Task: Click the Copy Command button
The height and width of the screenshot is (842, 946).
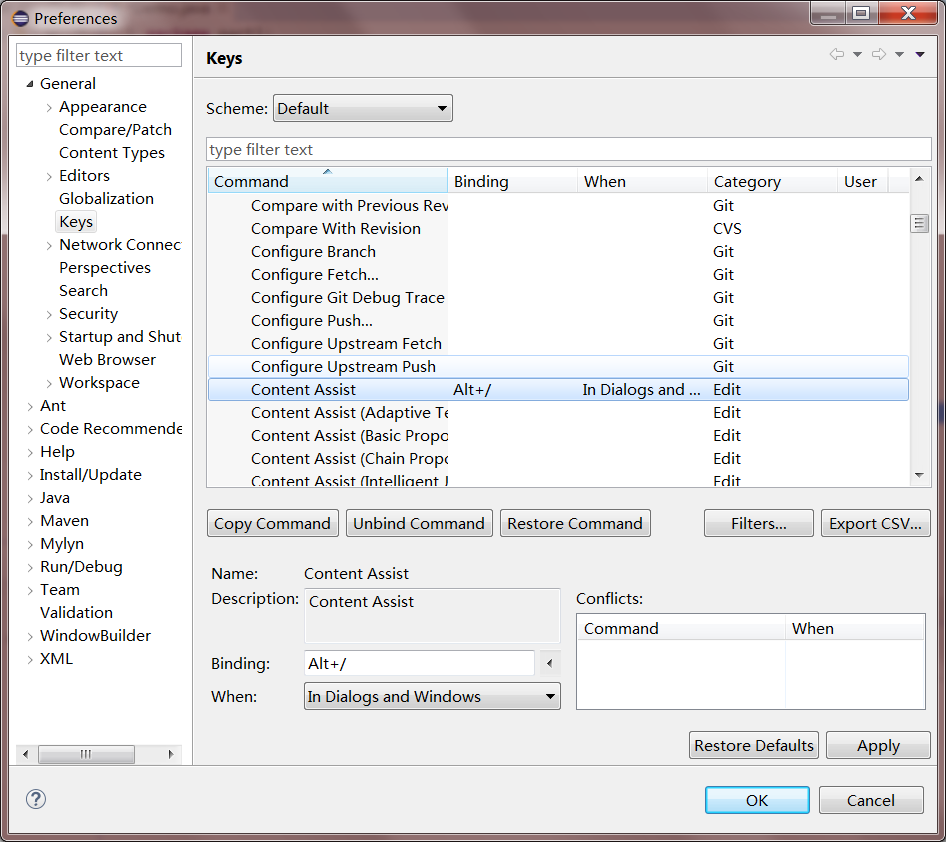Action: click(273, 523)
